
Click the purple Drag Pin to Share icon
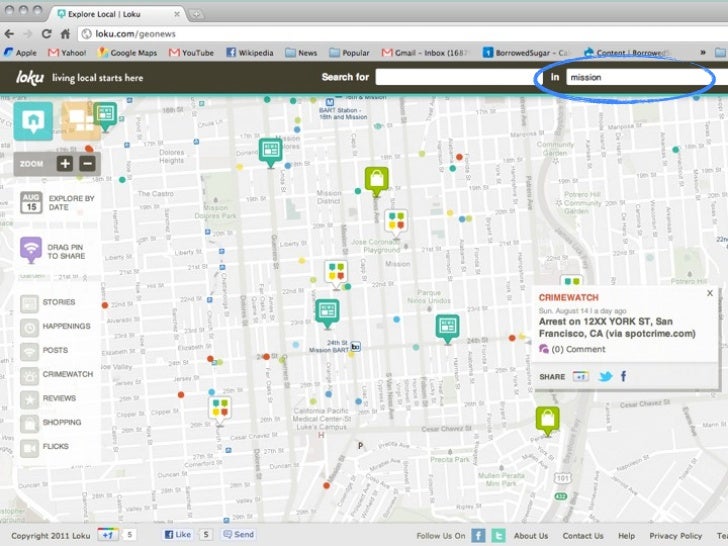(x=30, y=250)
